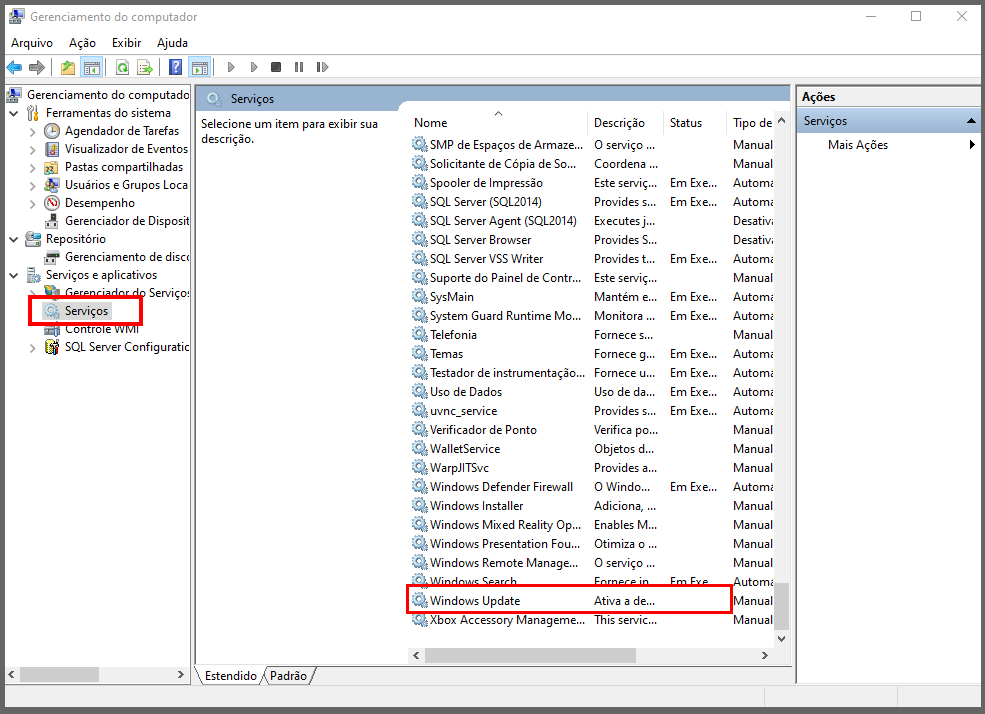Viewport: 985px width, 714px height.
Task: Click the Pastas compartilhadas folder icon
Action: (x=52, y=167)
